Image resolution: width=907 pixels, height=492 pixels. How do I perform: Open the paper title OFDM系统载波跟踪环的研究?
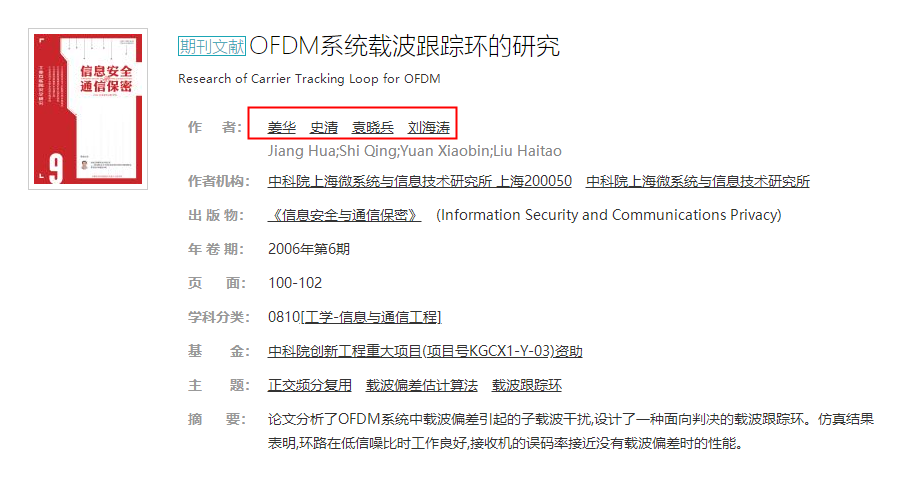[x=404, y=46]
